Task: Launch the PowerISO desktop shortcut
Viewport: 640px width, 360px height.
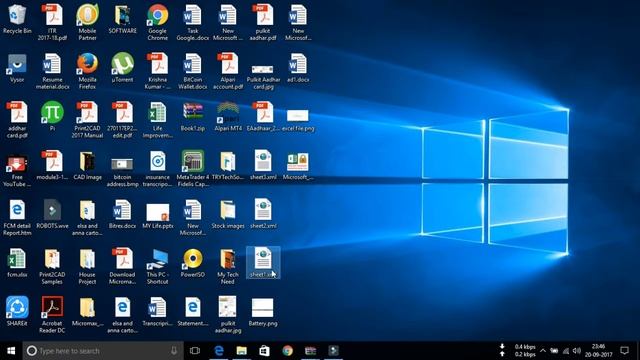Action: 193,263
